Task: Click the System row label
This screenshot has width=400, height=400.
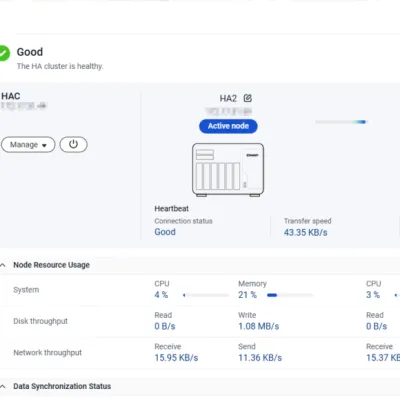Action: point(26,290)
